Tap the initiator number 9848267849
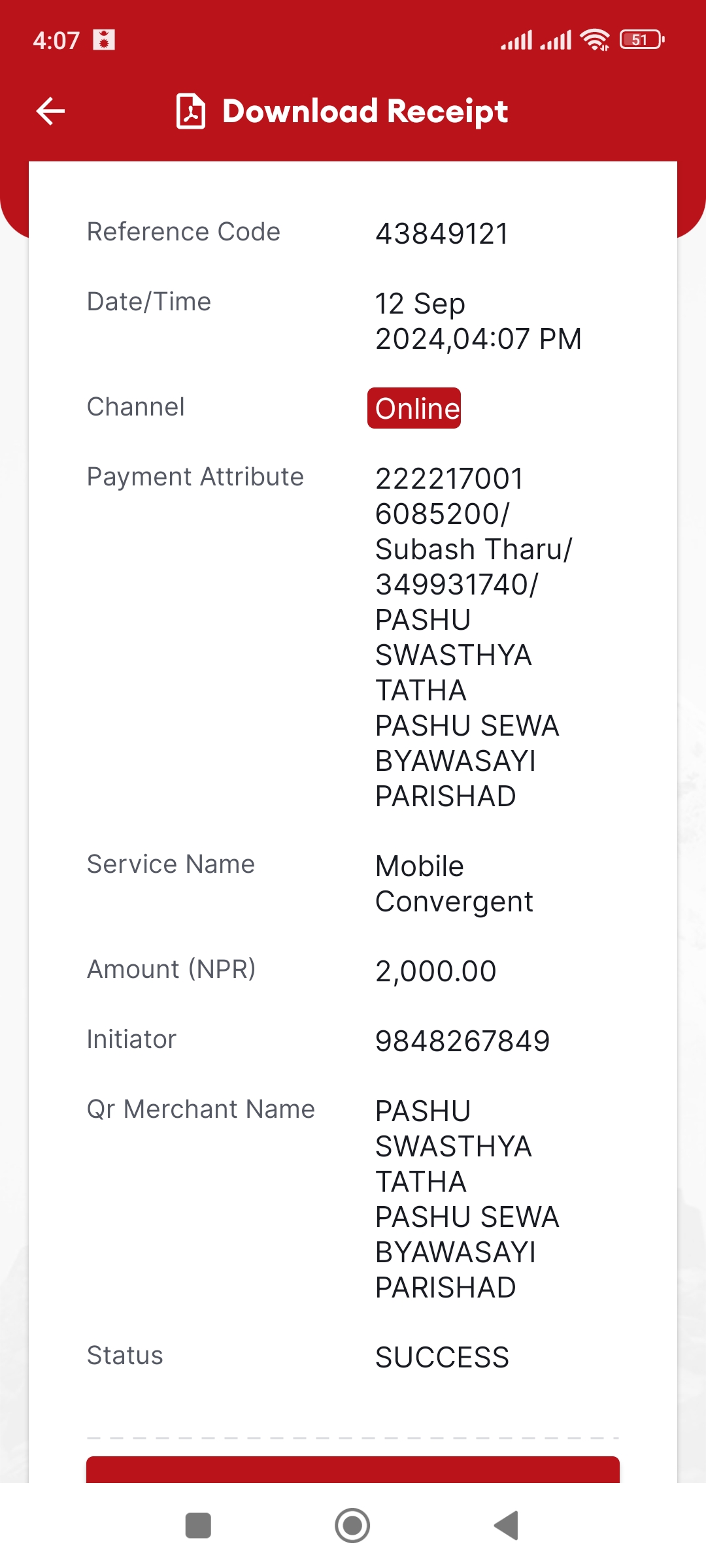 click(x=463, y=1041)
